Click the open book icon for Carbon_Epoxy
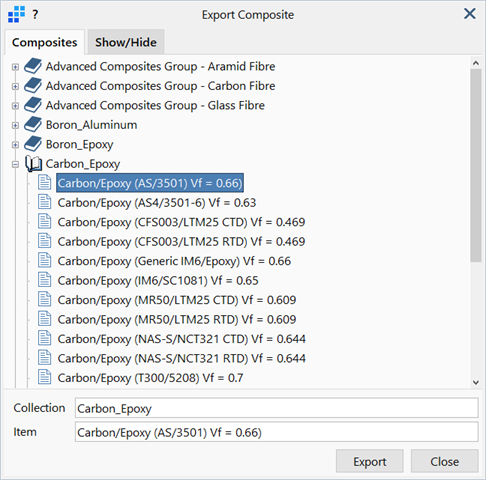Viewport: 486px width, 480px height. pyautogui.click(x=34, y=164)
